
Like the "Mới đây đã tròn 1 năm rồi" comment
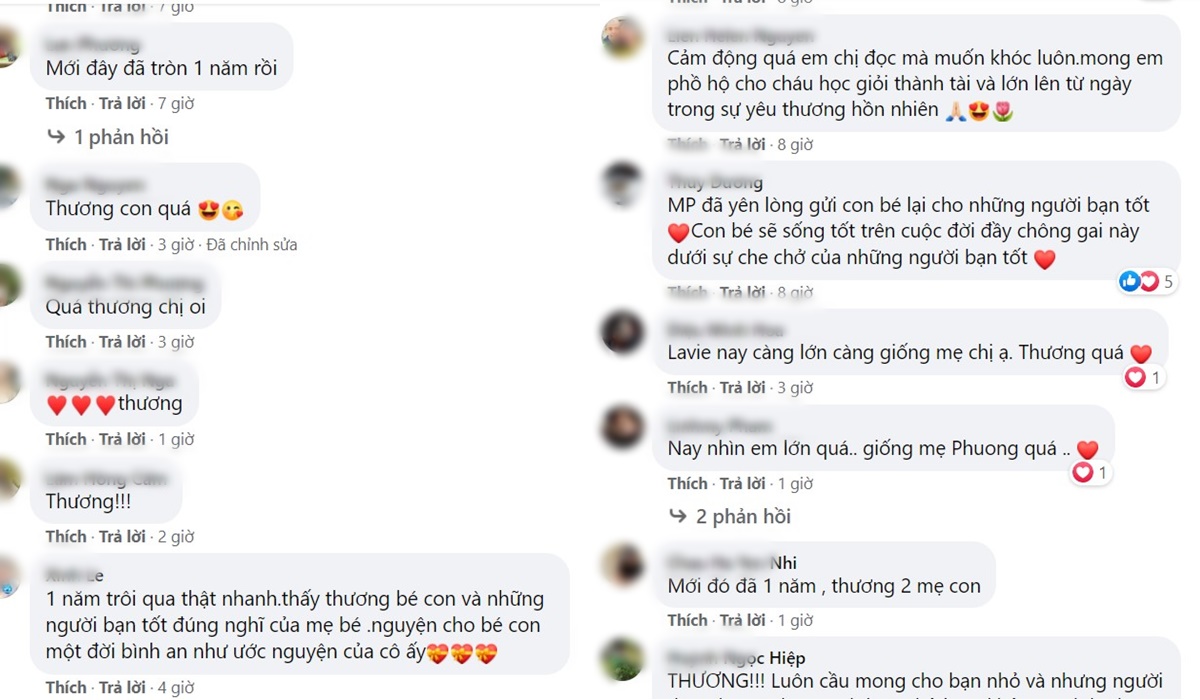pos(66,103)
